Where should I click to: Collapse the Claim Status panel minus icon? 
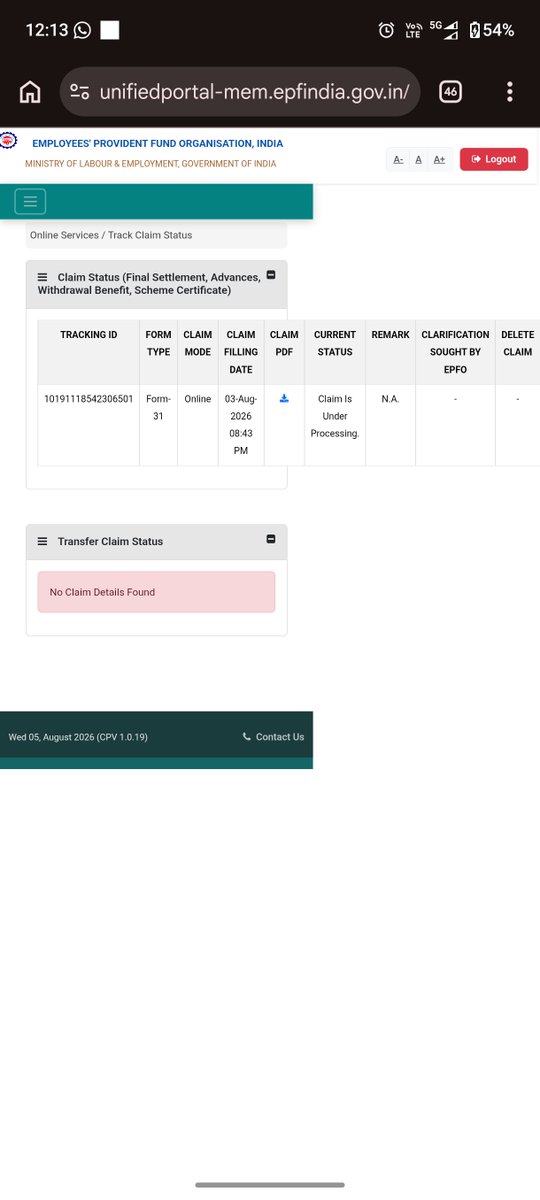271,276
